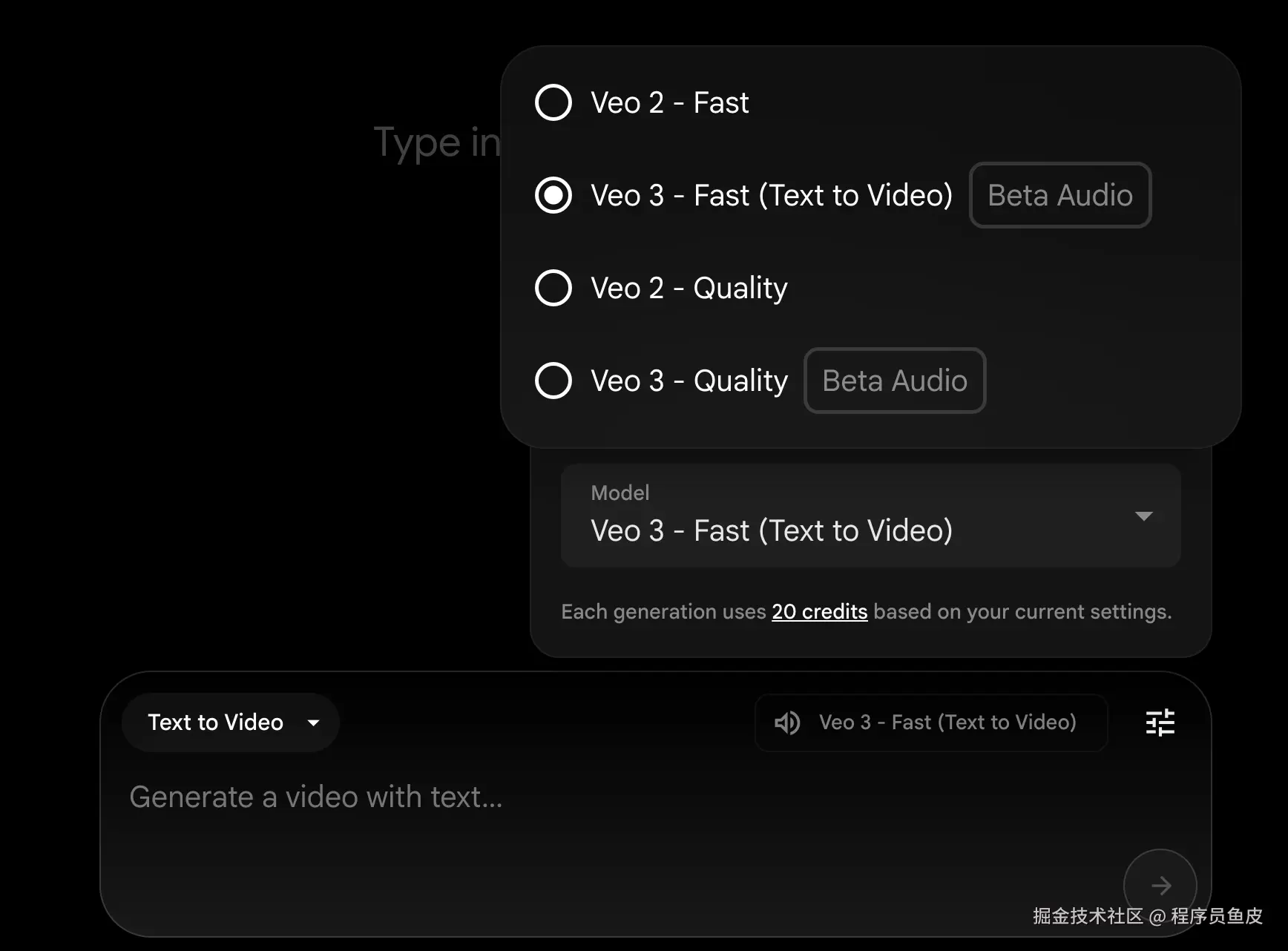Open the settings sliders icon

tap(1160, 723)
